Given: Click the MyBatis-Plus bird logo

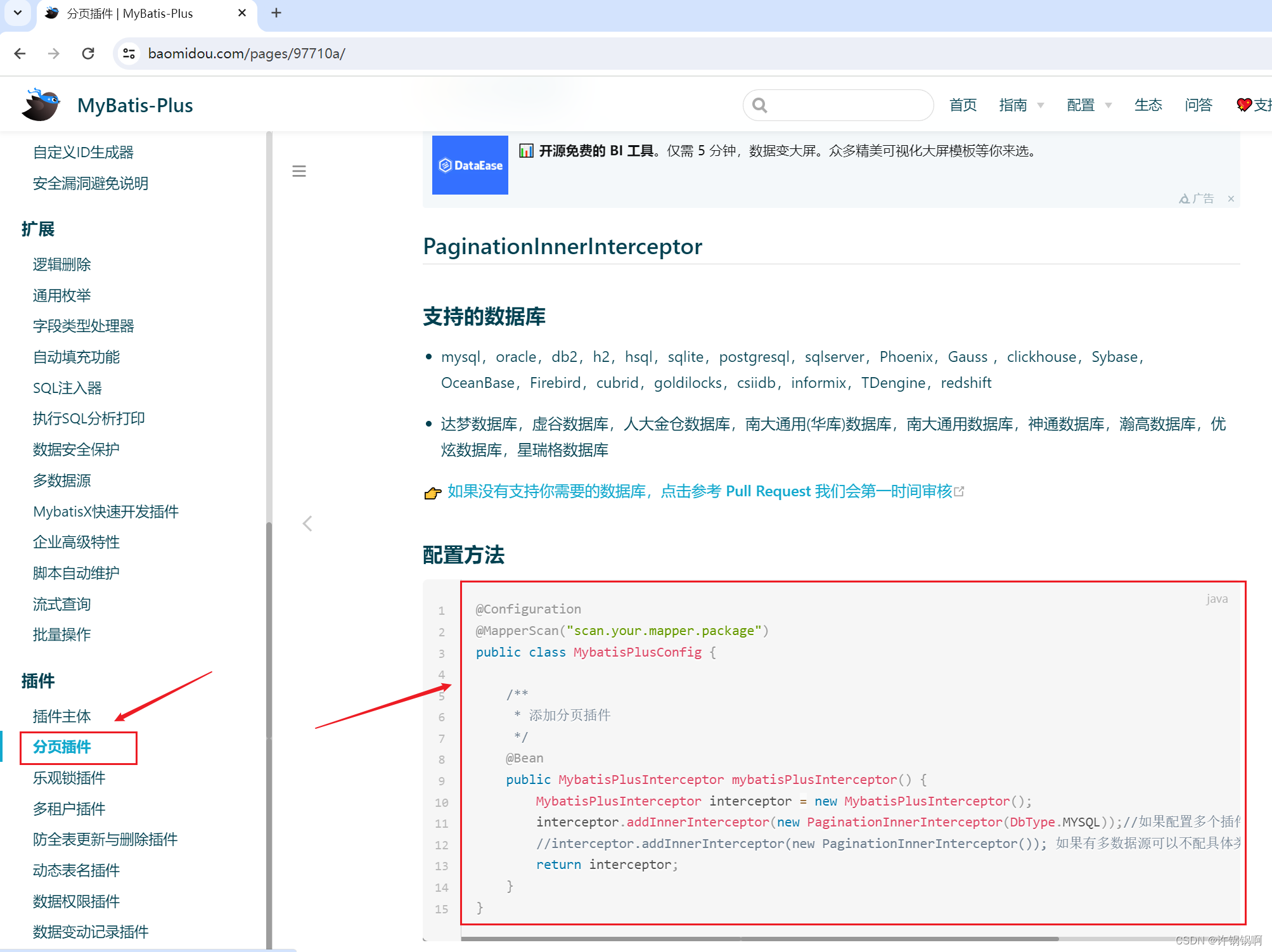Looking at the screenshot, I should click(41, 105).
